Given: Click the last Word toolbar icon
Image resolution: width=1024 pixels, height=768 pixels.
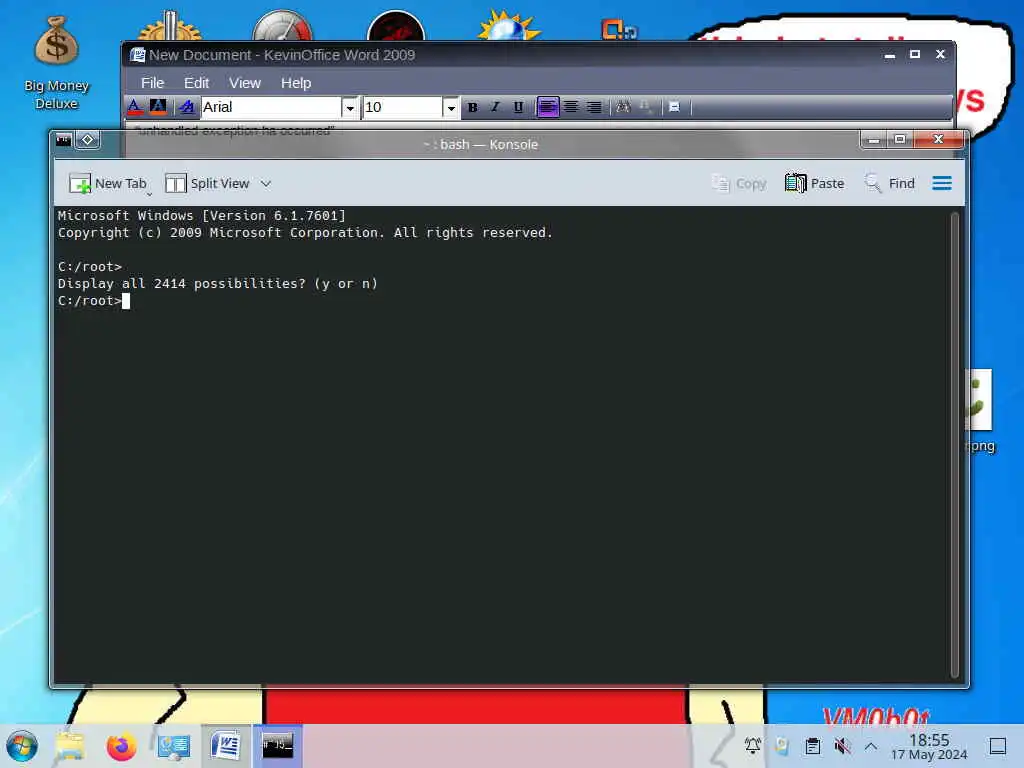Looking at the screenshot, I should coord(675,107).
